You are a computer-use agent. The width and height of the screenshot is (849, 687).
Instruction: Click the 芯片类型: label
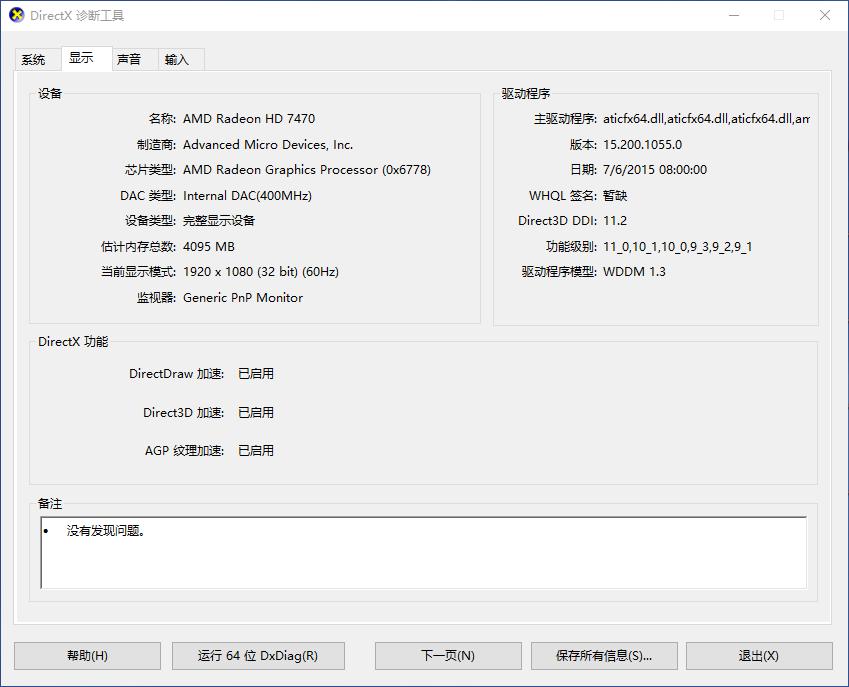point(150,169)
